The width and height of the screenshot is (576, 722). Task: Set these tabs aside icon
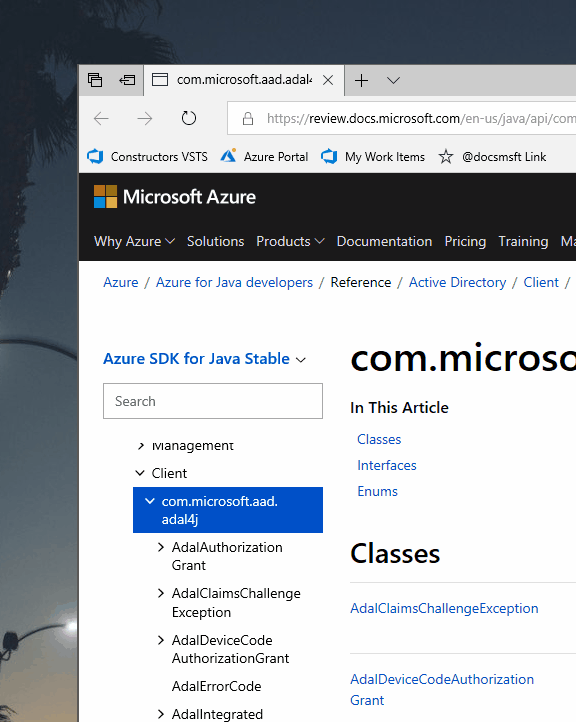coord(127,80)
